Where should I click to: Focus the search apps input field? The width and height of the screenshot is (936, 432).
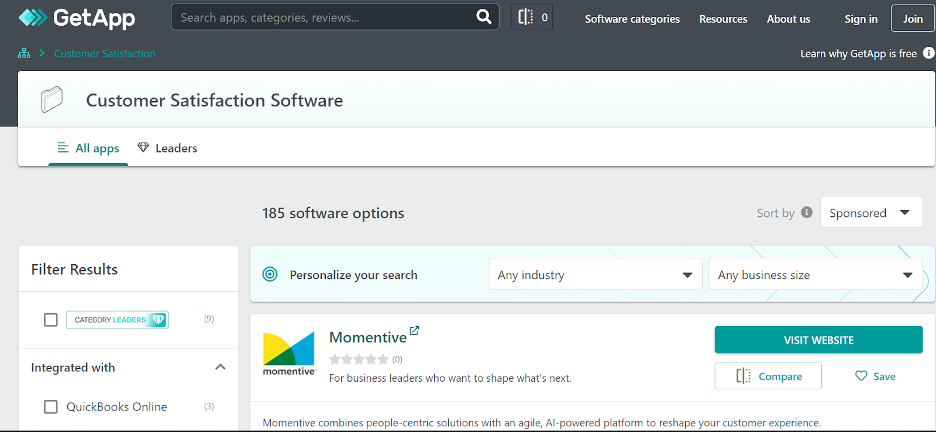pos(326,17)
